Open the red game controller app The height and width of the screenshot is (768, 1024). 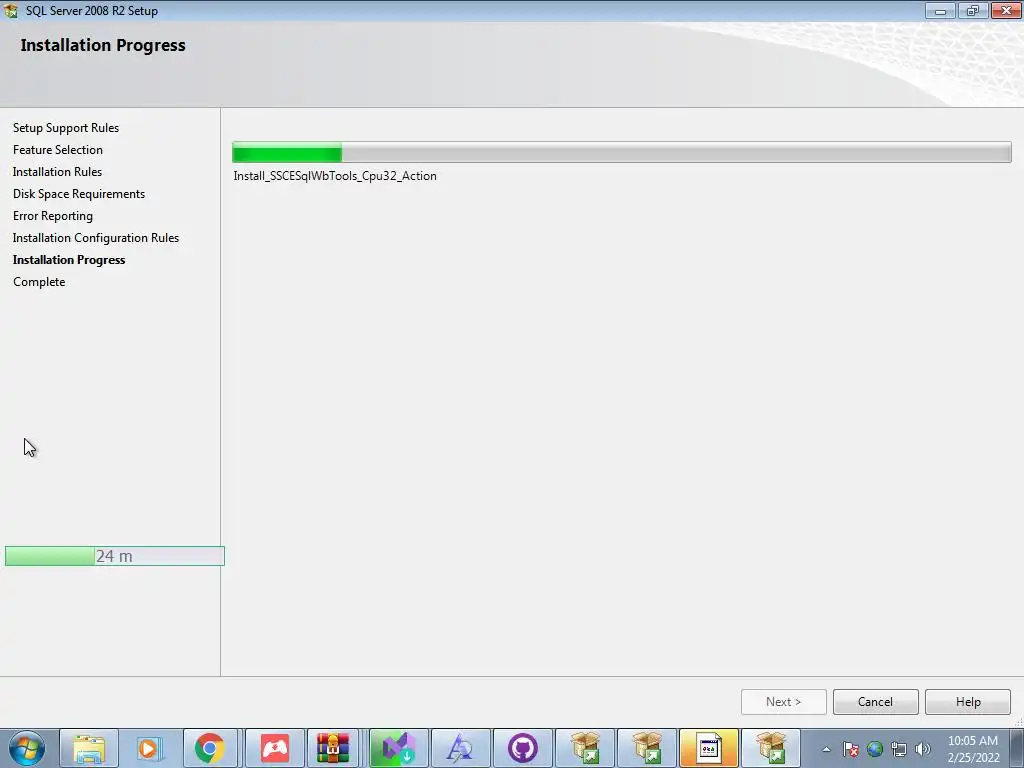pos(275,748)
